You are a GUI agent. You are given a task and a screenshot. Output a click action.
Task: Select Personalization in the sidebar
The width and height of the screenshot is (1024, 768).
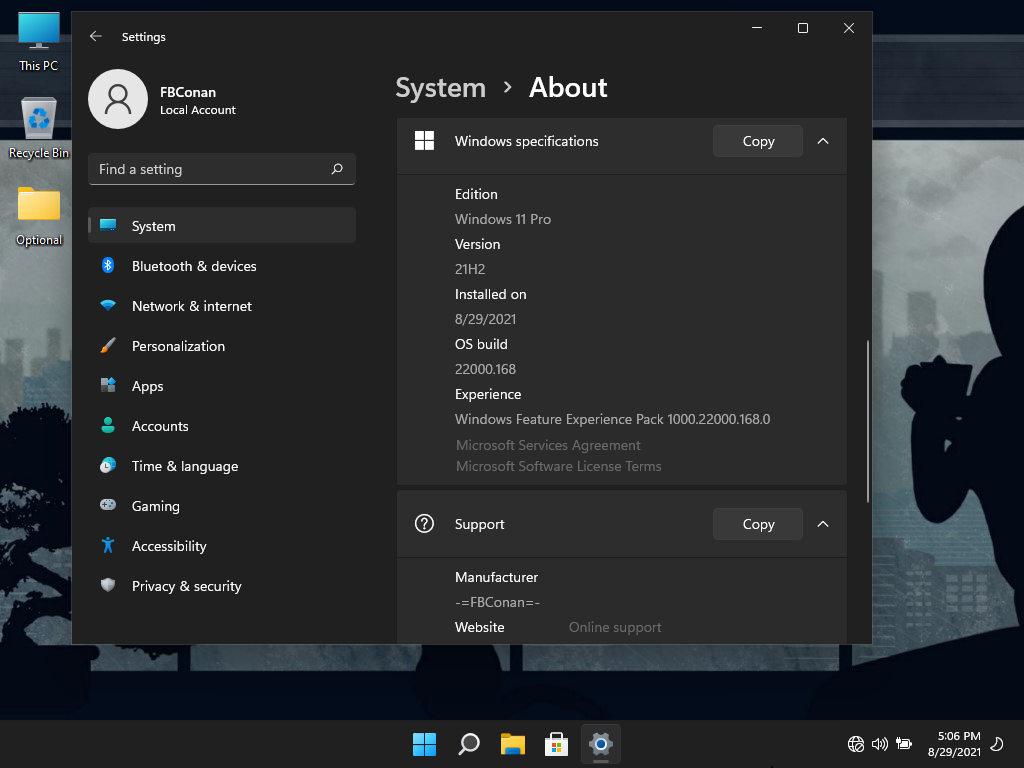point(222,345)
